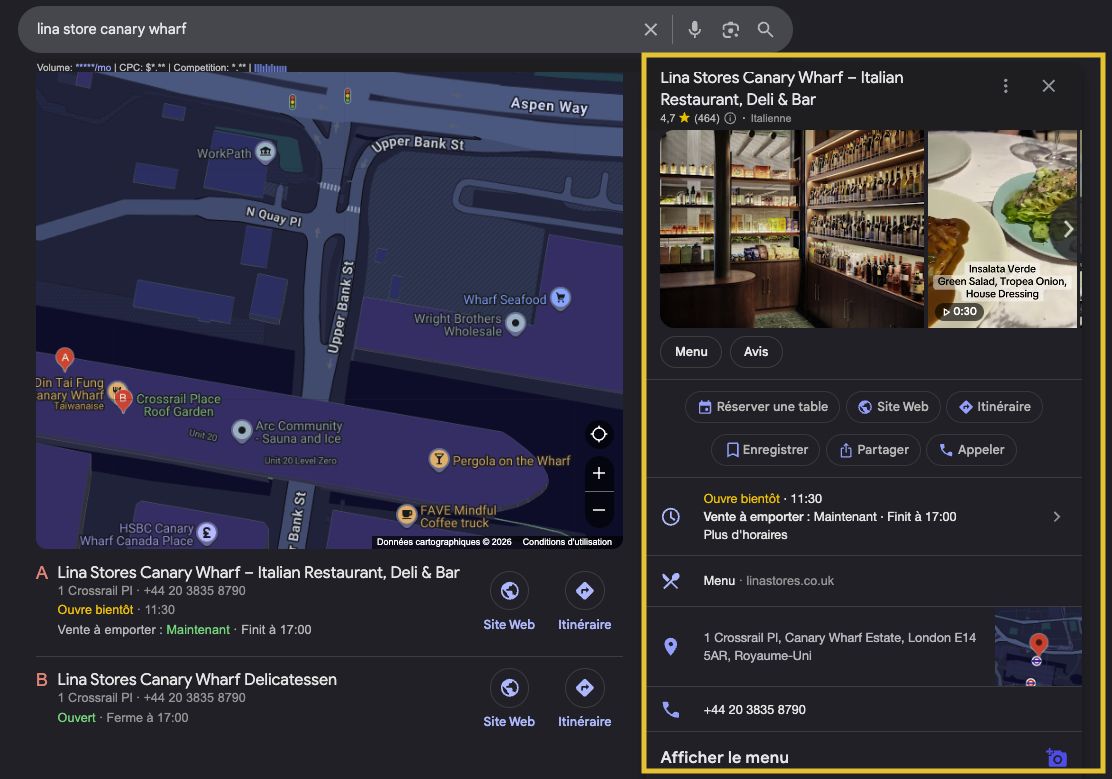The image size is (1112, 779).
Task: Select the Avis chip
Action: (x=756, y=352)
